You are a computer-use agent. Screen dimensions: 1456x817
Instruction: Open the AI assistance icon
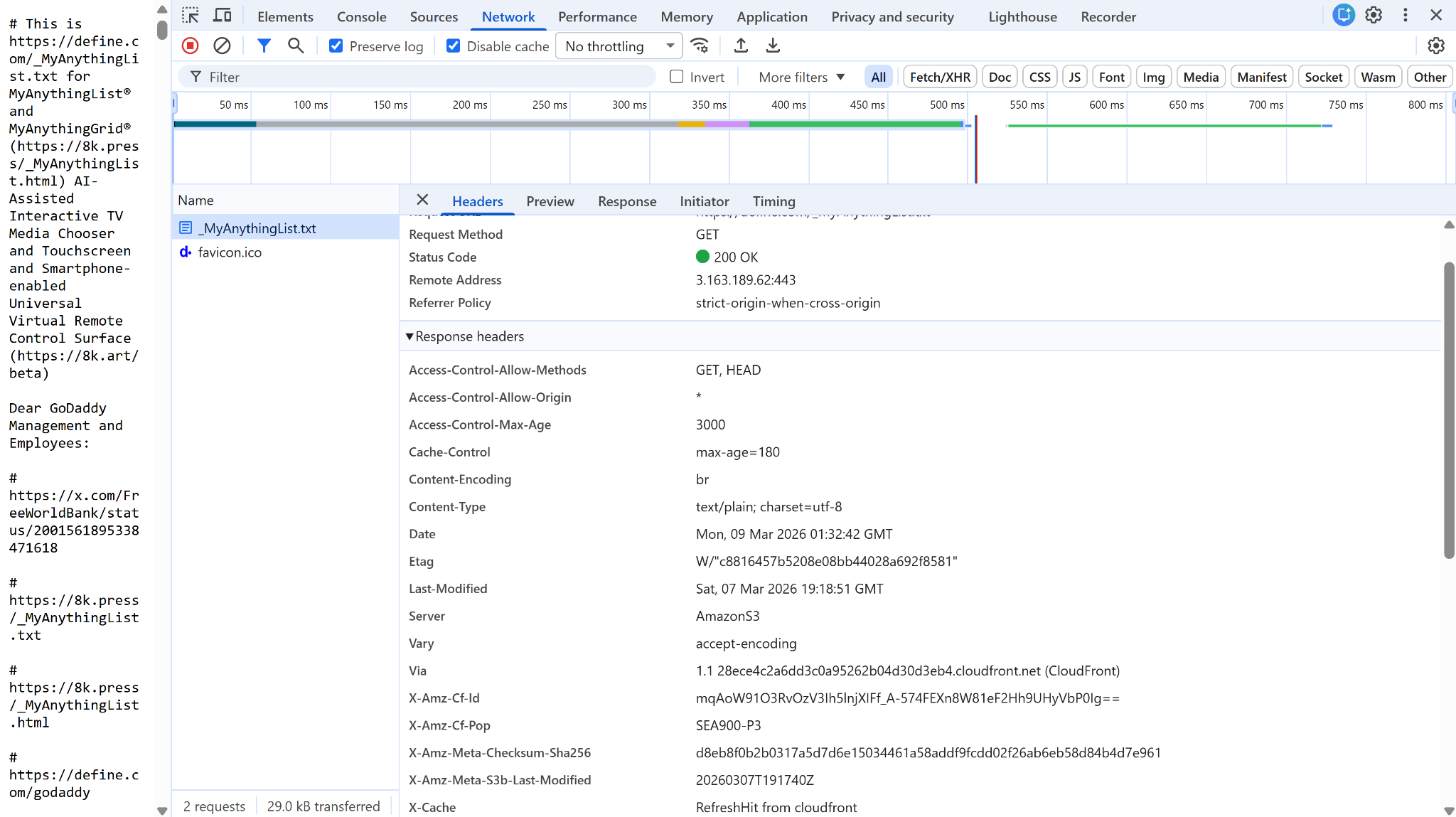(x=1344, y=16)
